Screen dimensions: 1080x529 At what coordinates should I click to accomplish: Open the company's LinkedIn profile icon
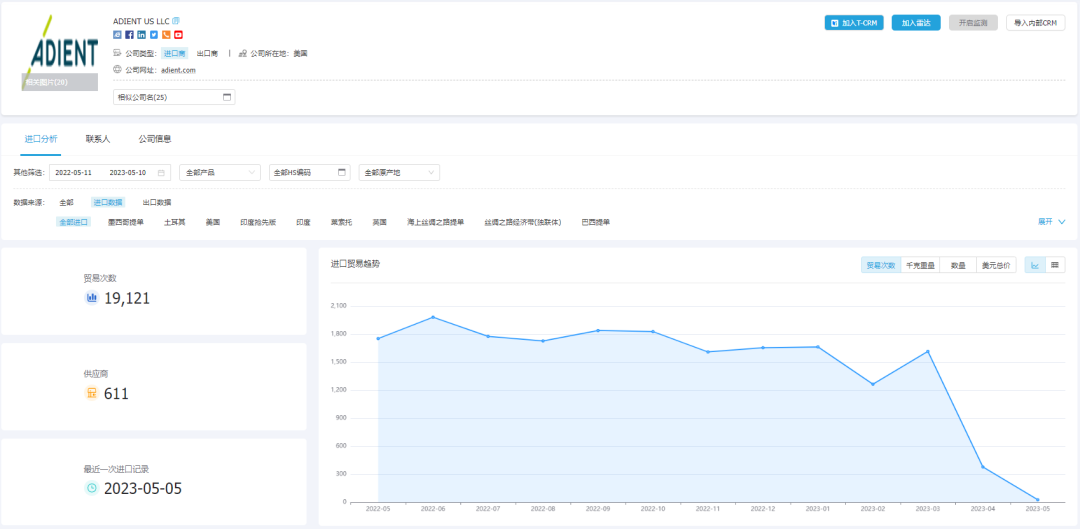pos(141,35)
